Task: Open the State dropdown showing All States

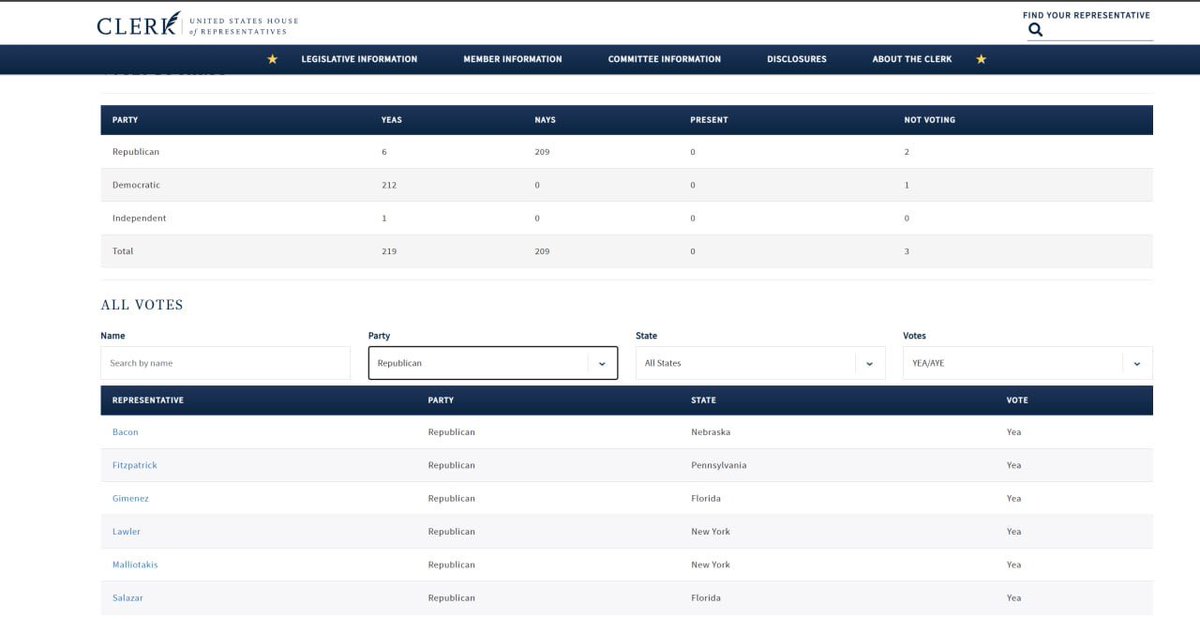Action: coord(760,363)
